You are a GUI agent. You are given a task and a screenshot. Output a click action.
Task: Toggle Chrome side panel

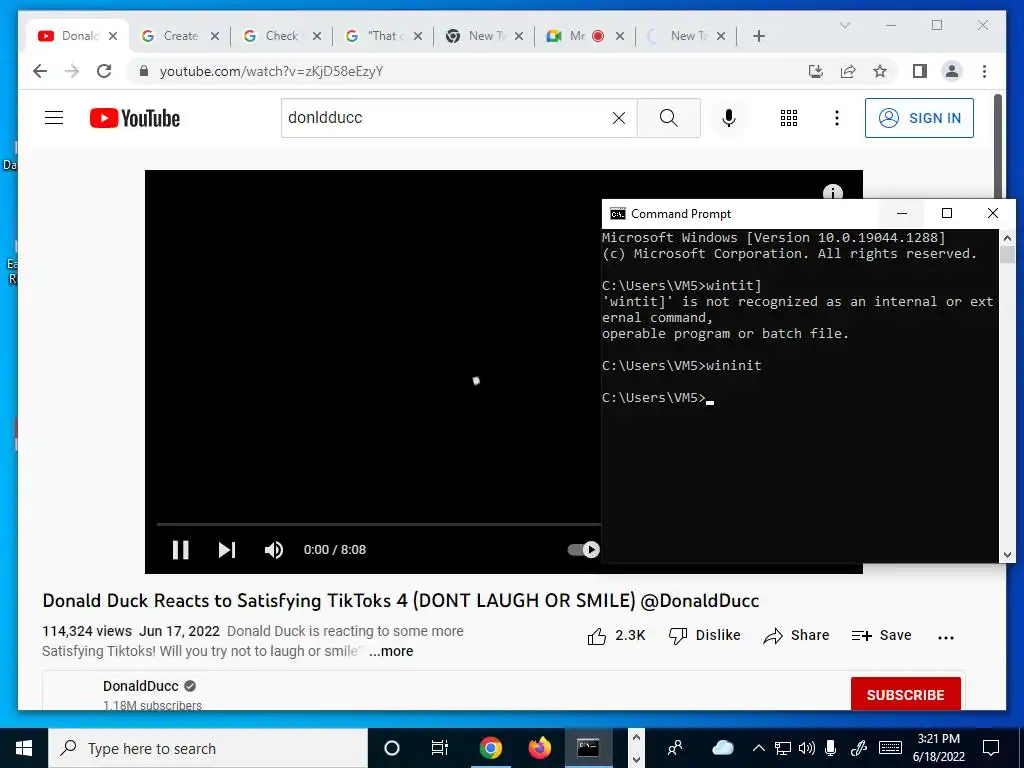(x=920, y=71)
